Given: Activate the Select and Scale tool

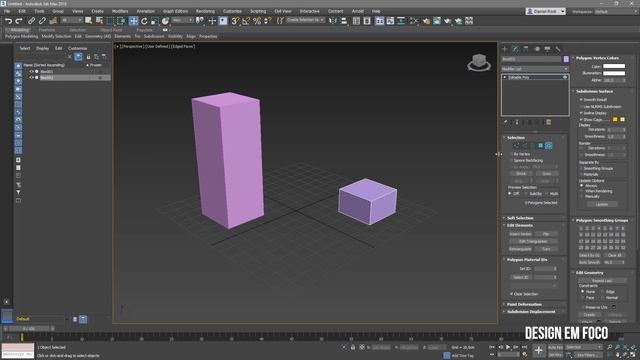Looking at the screenshot, I should click(x=155, y=21).
